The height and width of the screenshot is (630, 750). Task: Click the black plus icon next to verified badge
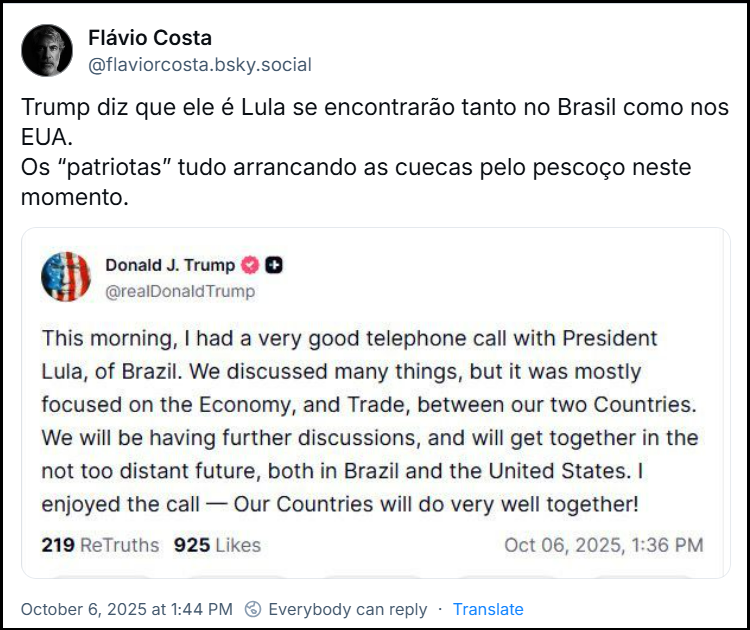point(275,266)
